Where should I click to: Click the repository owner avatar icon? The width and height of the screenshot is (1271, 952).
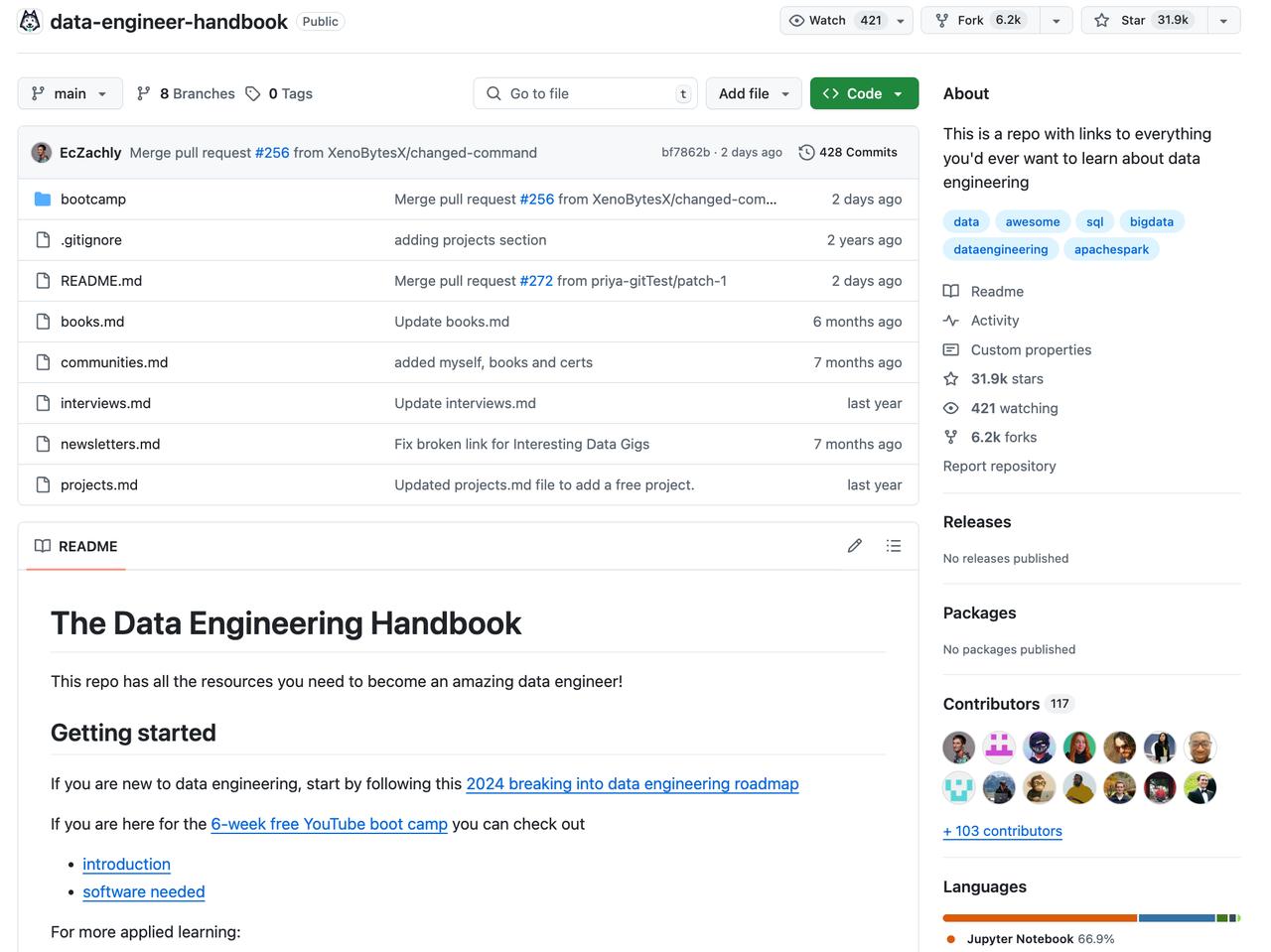click(31, 21)
